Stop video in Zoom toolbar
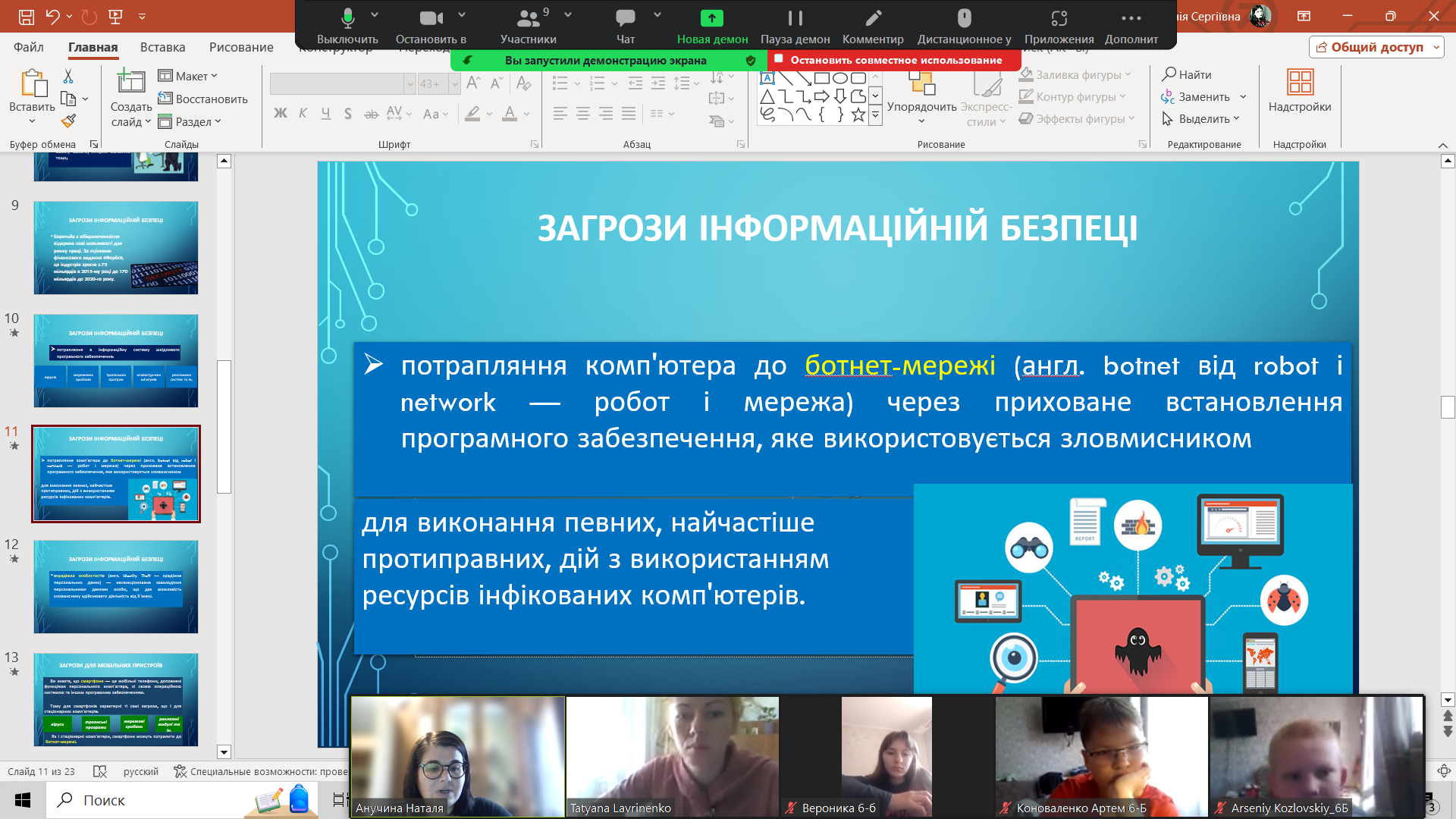This screenshot has width=1456, height=819. (x=431, y=27)
